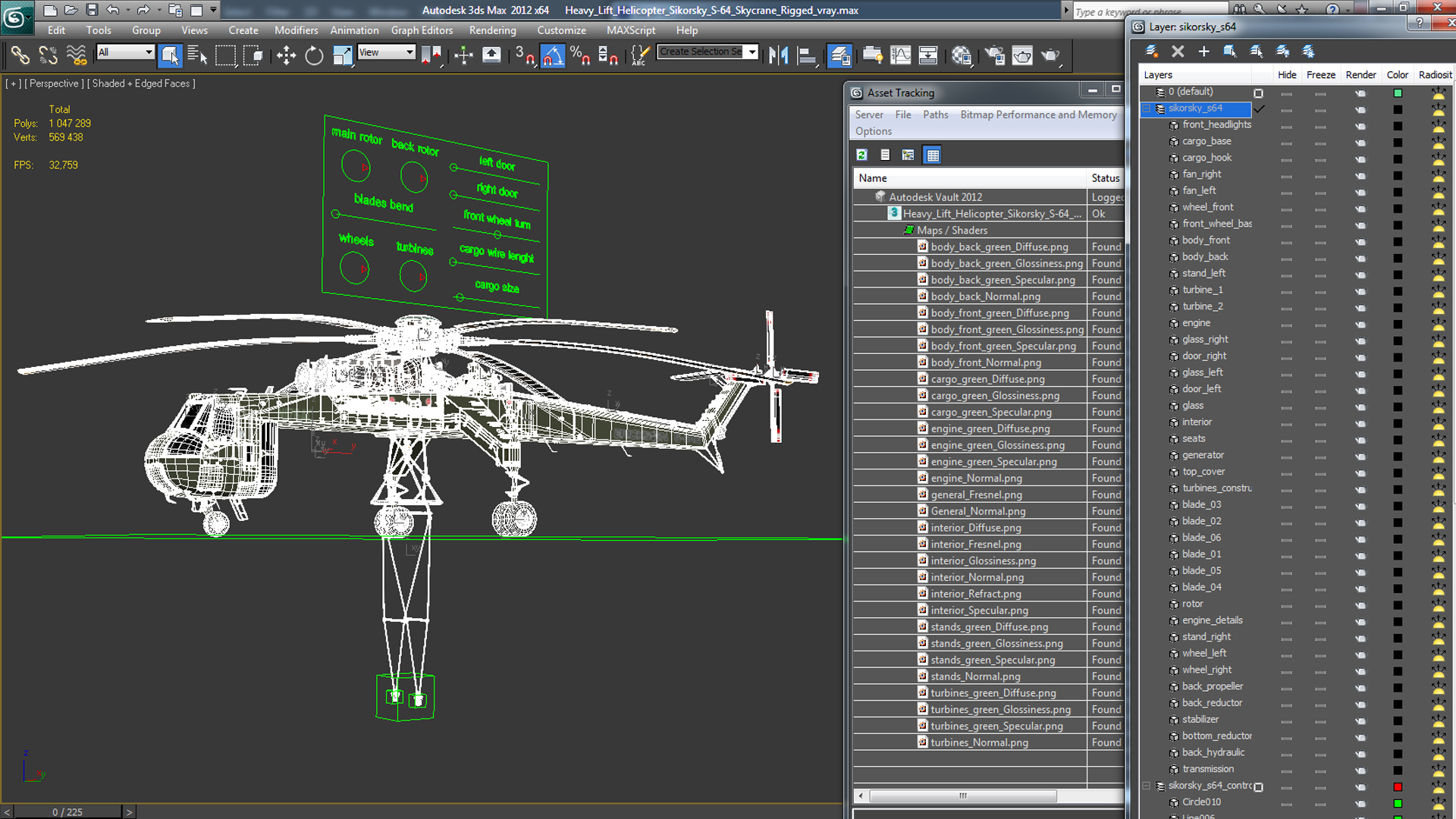Click the Mirror tool
This screenshot has width=1456, height=819.
[x=778, y=55]
